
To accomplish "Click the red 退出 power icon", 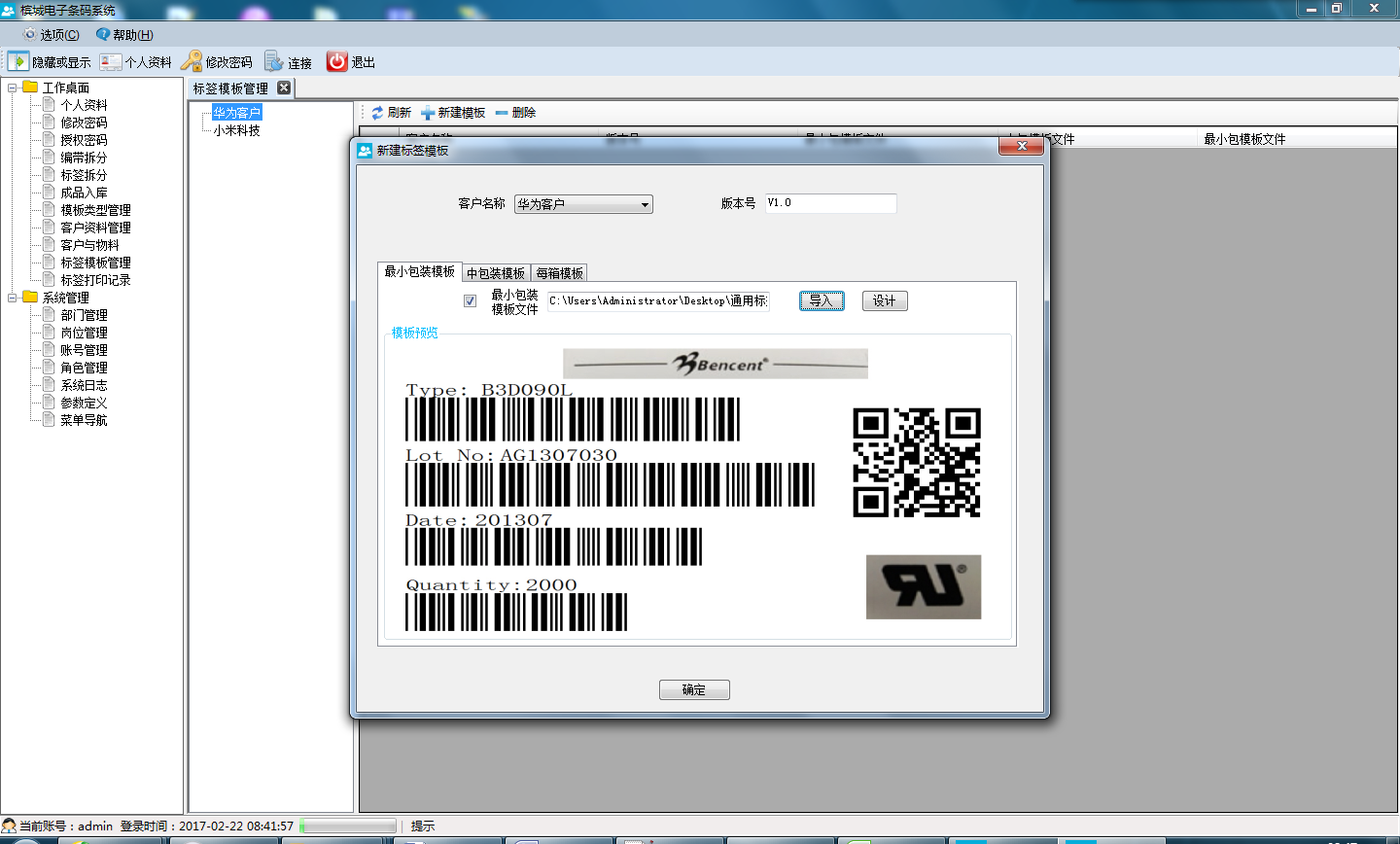I will [337, 61].
